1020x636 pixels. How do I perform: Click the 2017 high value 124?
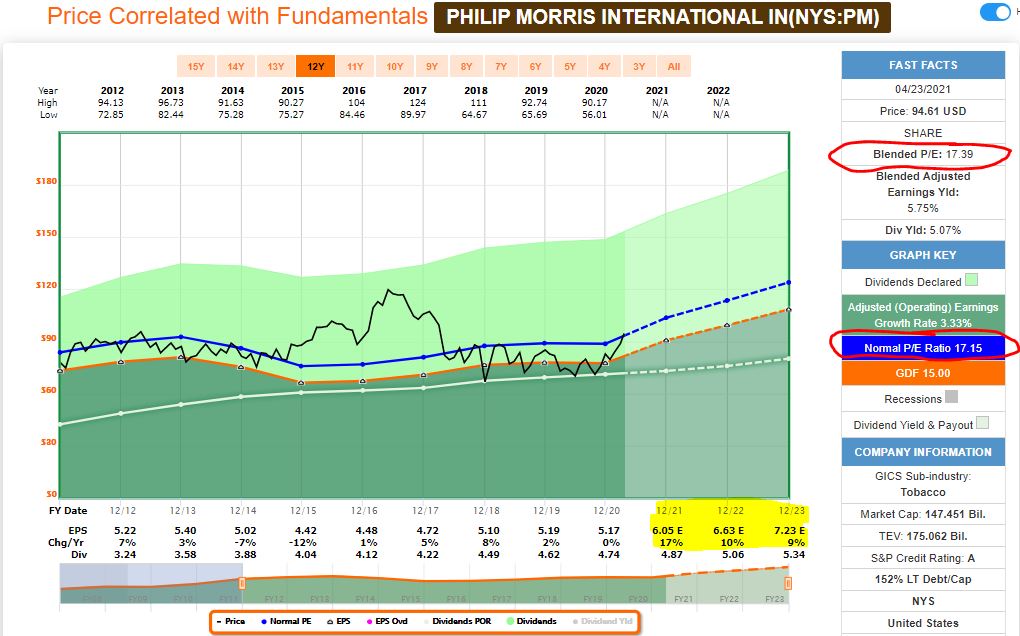(x=418, y=103)
